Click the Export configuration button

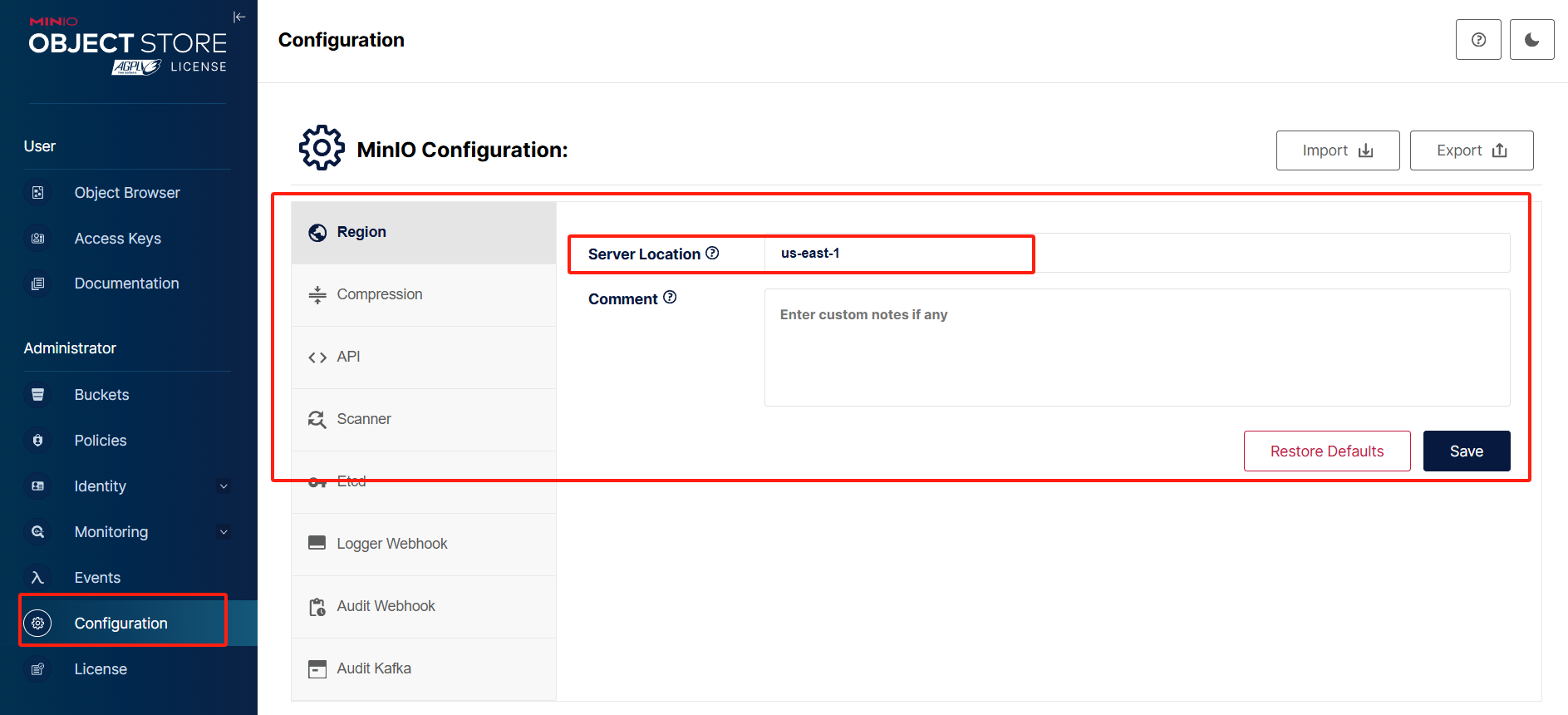click(x=1471, y=150)
